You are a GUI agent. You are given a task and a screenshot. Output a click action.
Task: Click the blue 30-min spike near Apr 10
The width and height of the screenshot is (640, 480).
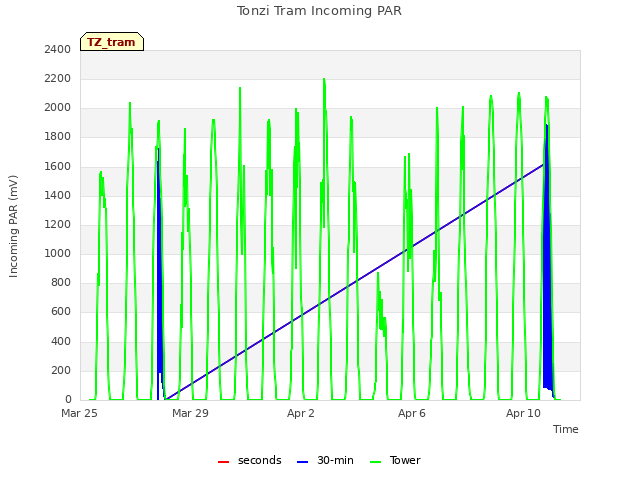point(547,261)
